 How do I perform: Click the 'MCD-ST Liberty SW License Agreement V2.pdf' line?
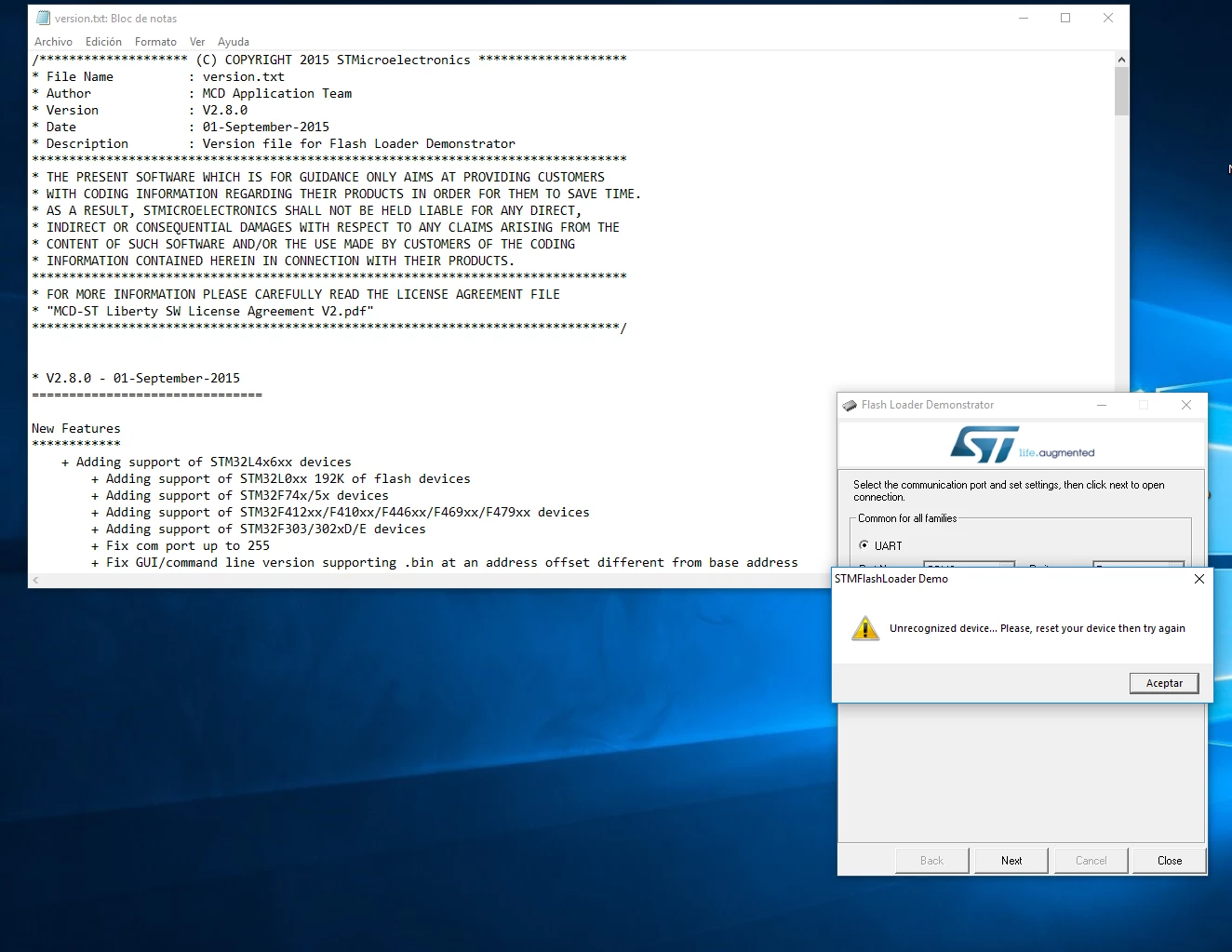pos(203,311)
